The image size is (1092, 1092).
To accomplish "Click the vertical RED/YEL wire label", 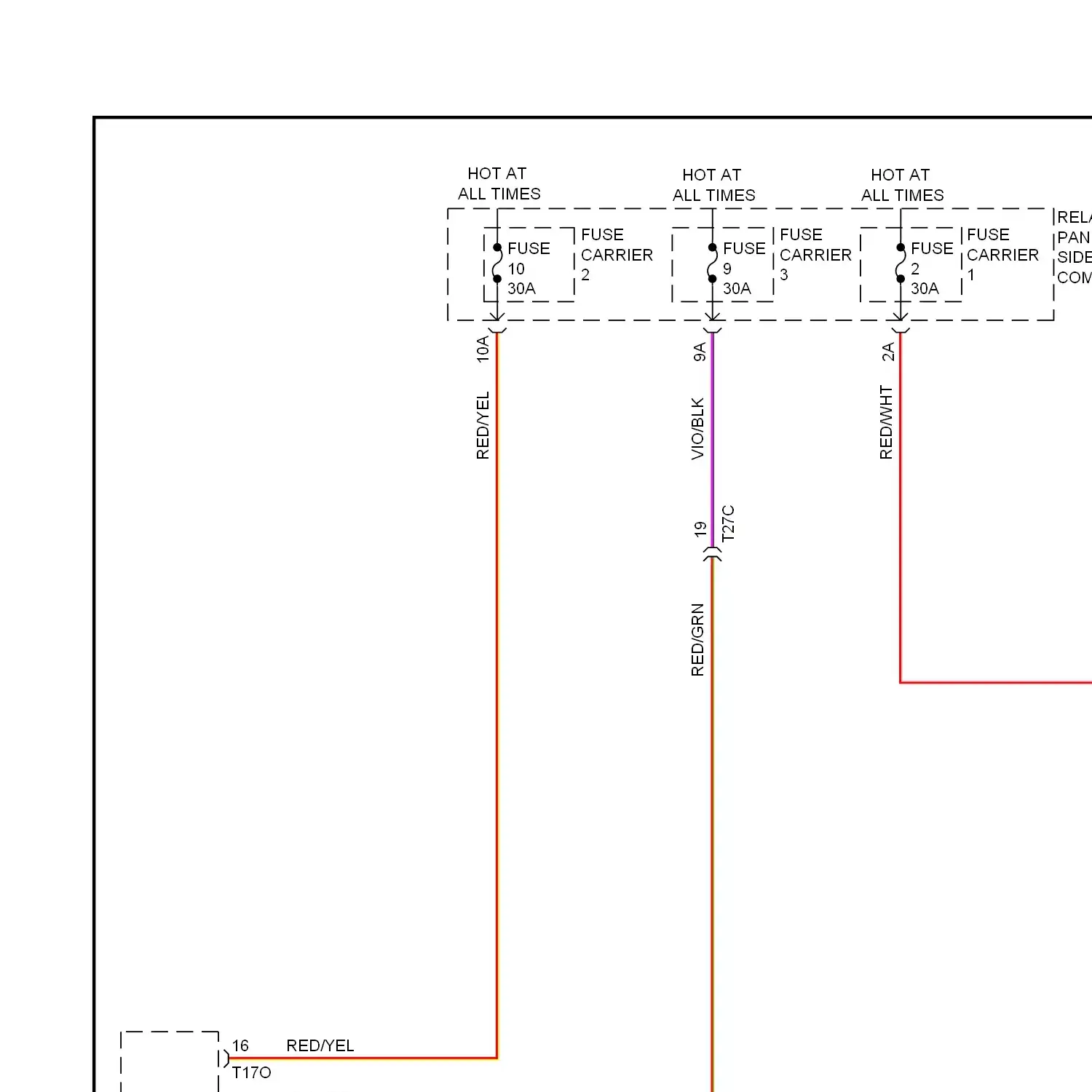I will (483, 425).
